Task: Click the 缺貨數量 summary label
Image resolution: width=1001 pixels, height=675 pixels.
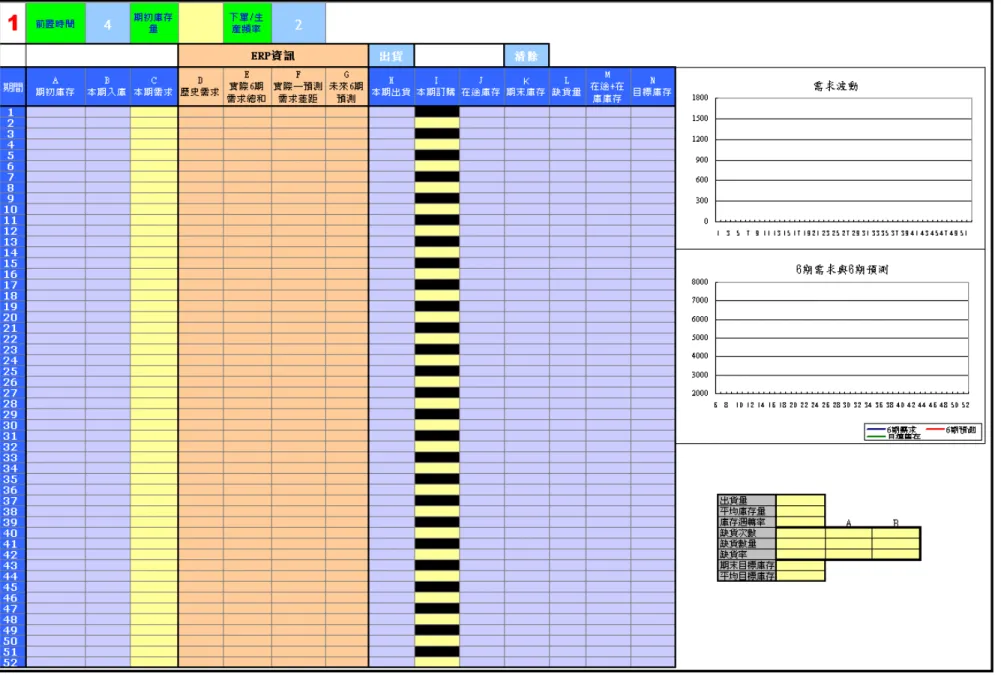Action: [746, 543]
